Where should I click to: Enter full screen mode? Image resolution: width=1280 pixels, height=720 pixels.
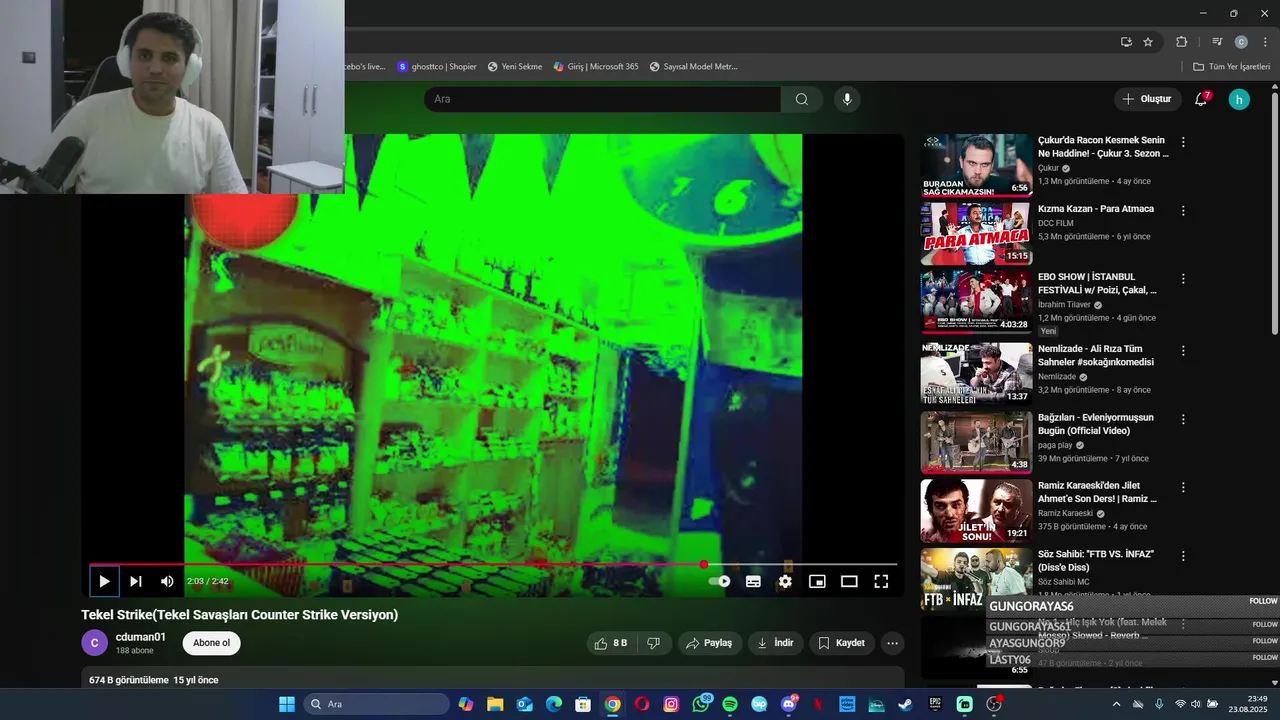(881, 581)
